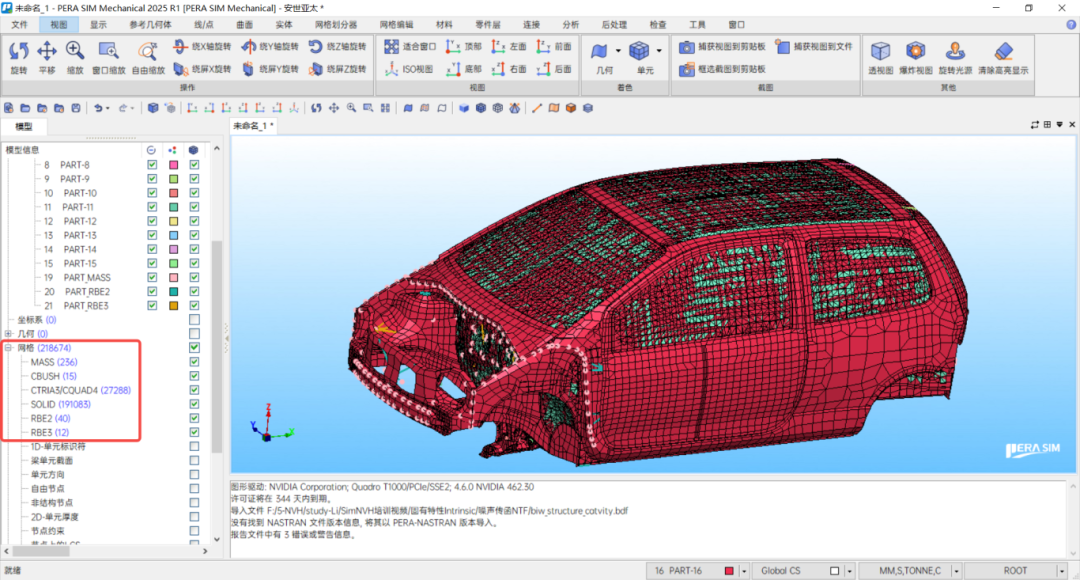
Task: Click the 爆炸视图 exploded view icon
Action: coord(915,51)
